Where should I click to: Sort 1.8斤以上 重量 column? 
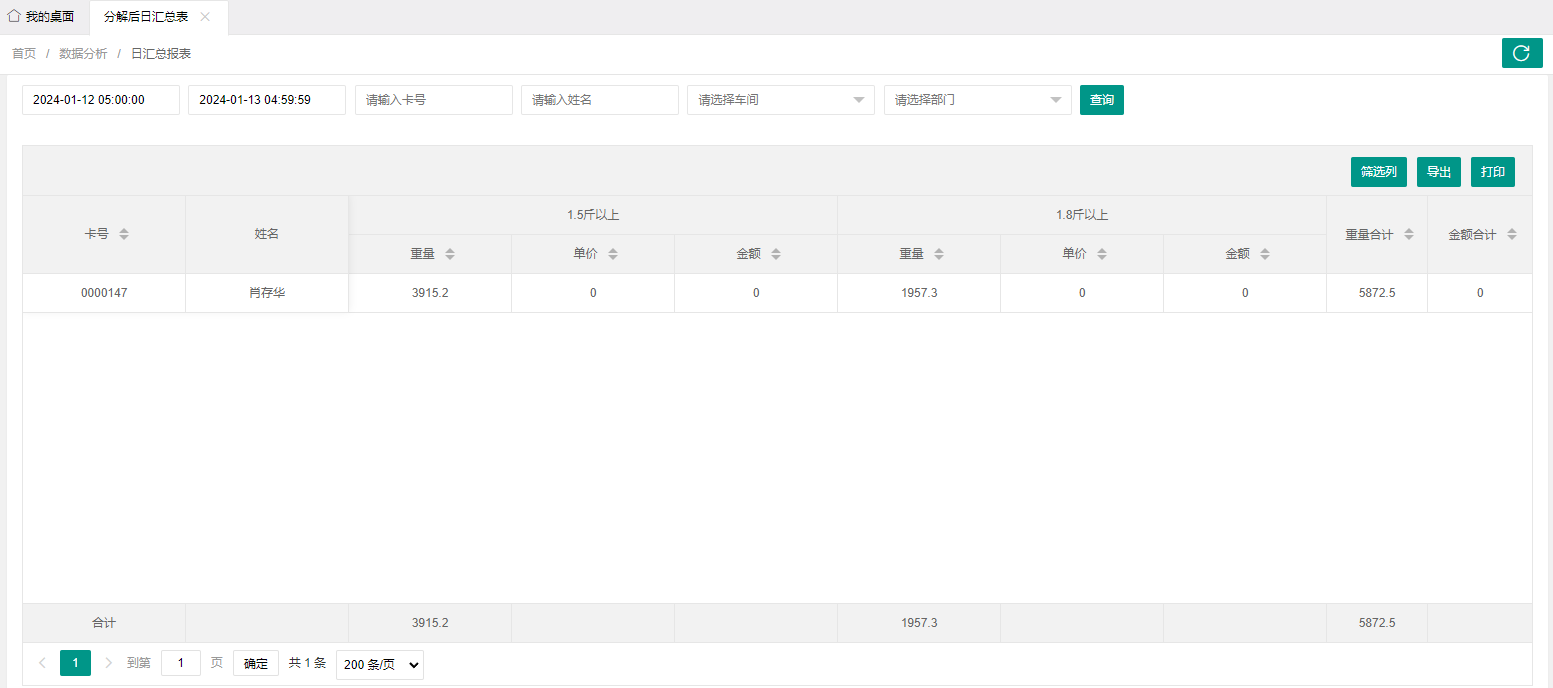coord(939,254)
